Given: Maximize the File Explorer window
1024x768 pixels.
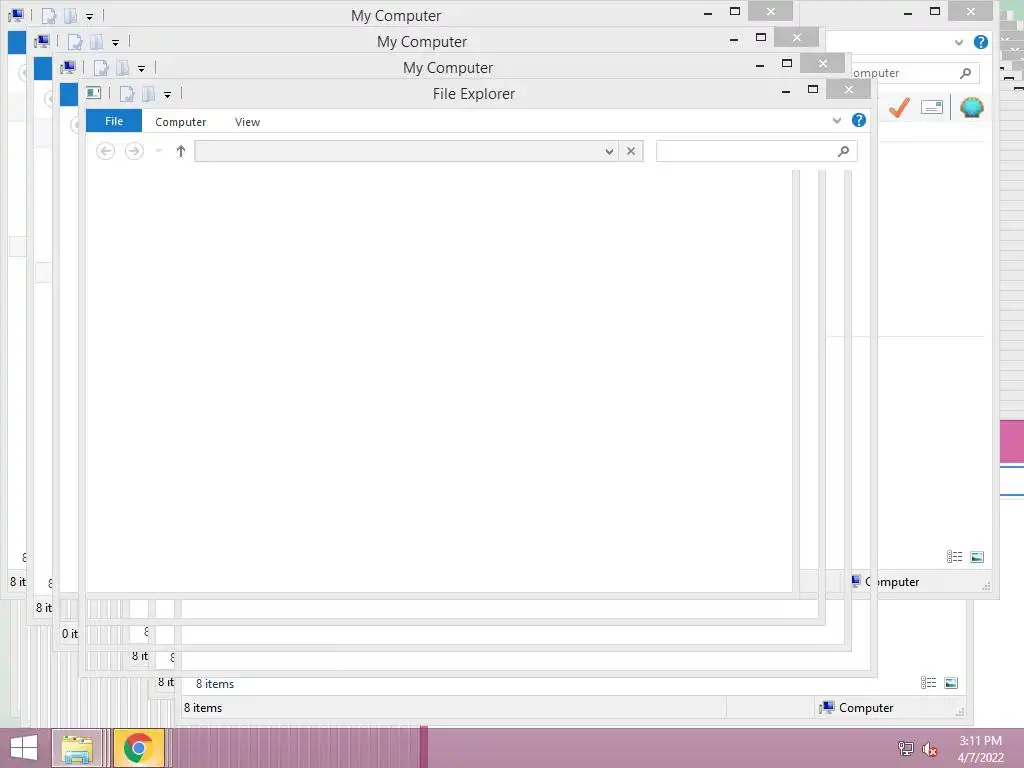Looking at the screenshot, I should pos(812,89).
